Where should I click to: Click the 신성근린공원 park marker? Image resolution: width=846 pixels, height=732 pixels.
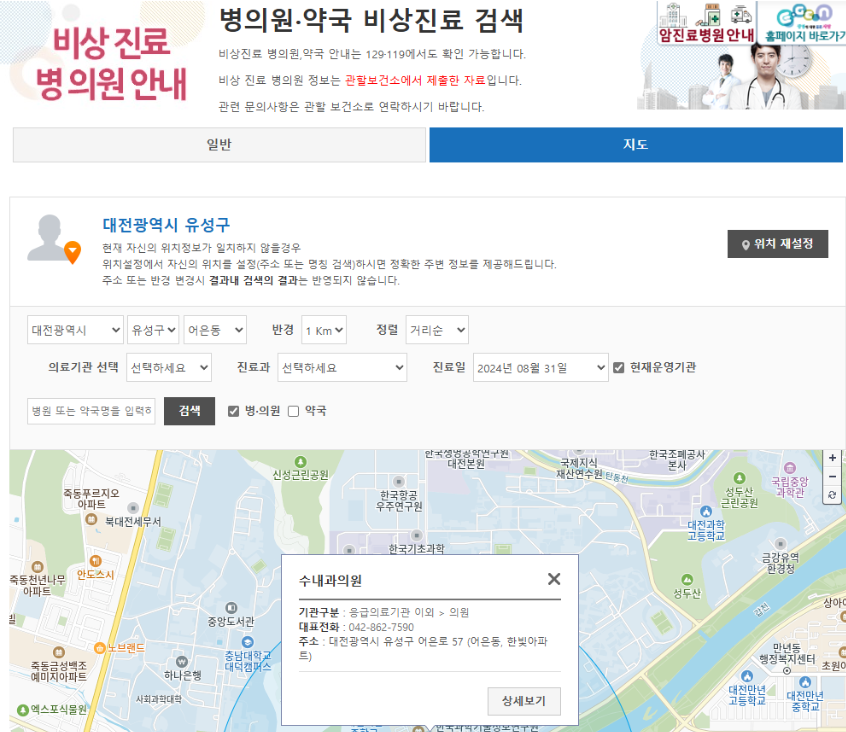[301, 462]
